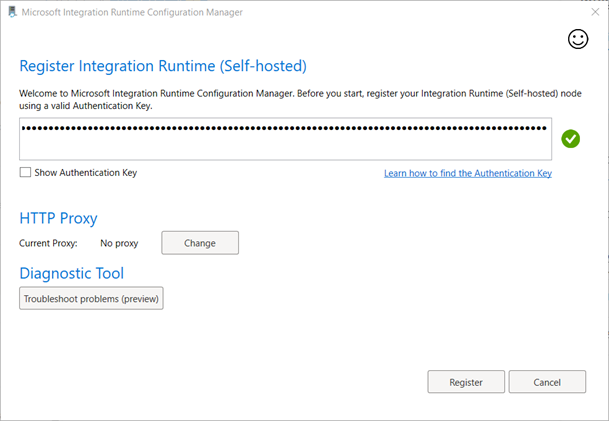Close the Configuration Manager window

pos(595,12)
